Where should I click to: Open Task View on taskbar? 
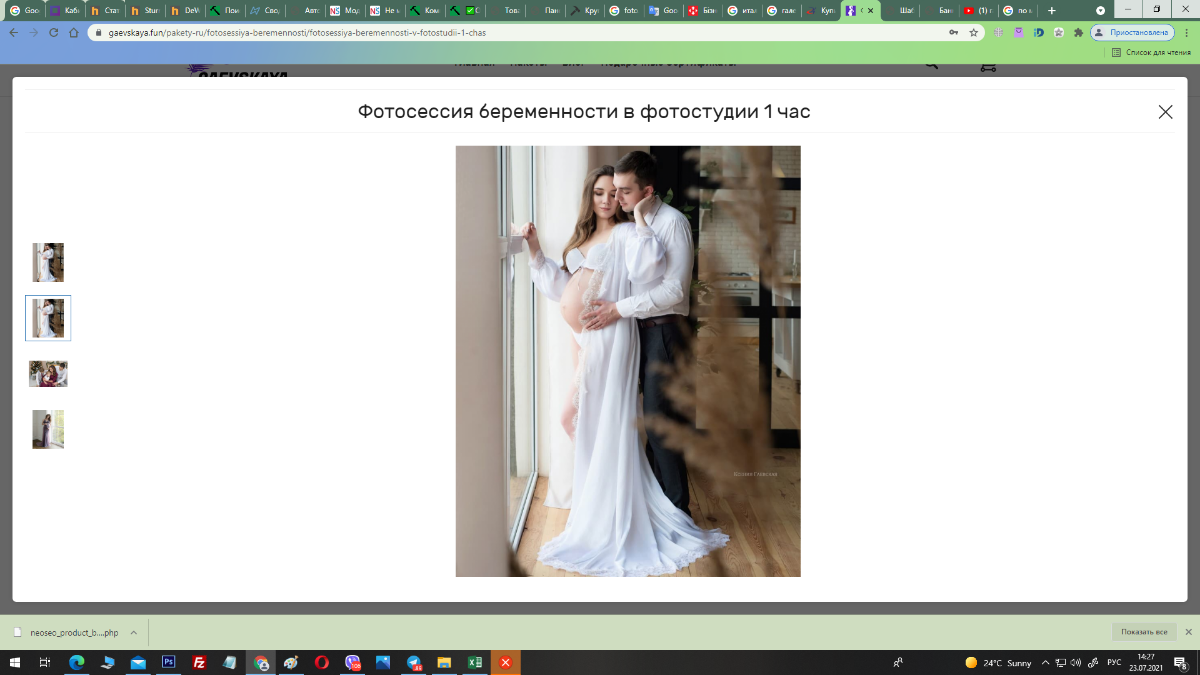[45, 662]
